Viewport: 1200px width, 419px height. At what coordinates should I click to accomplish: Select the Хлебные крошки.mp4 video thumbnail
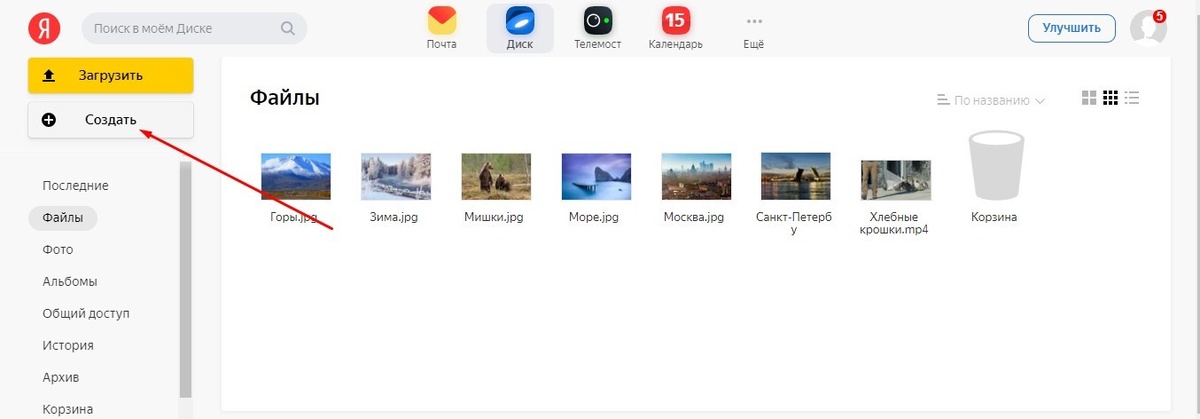point(896,180)
